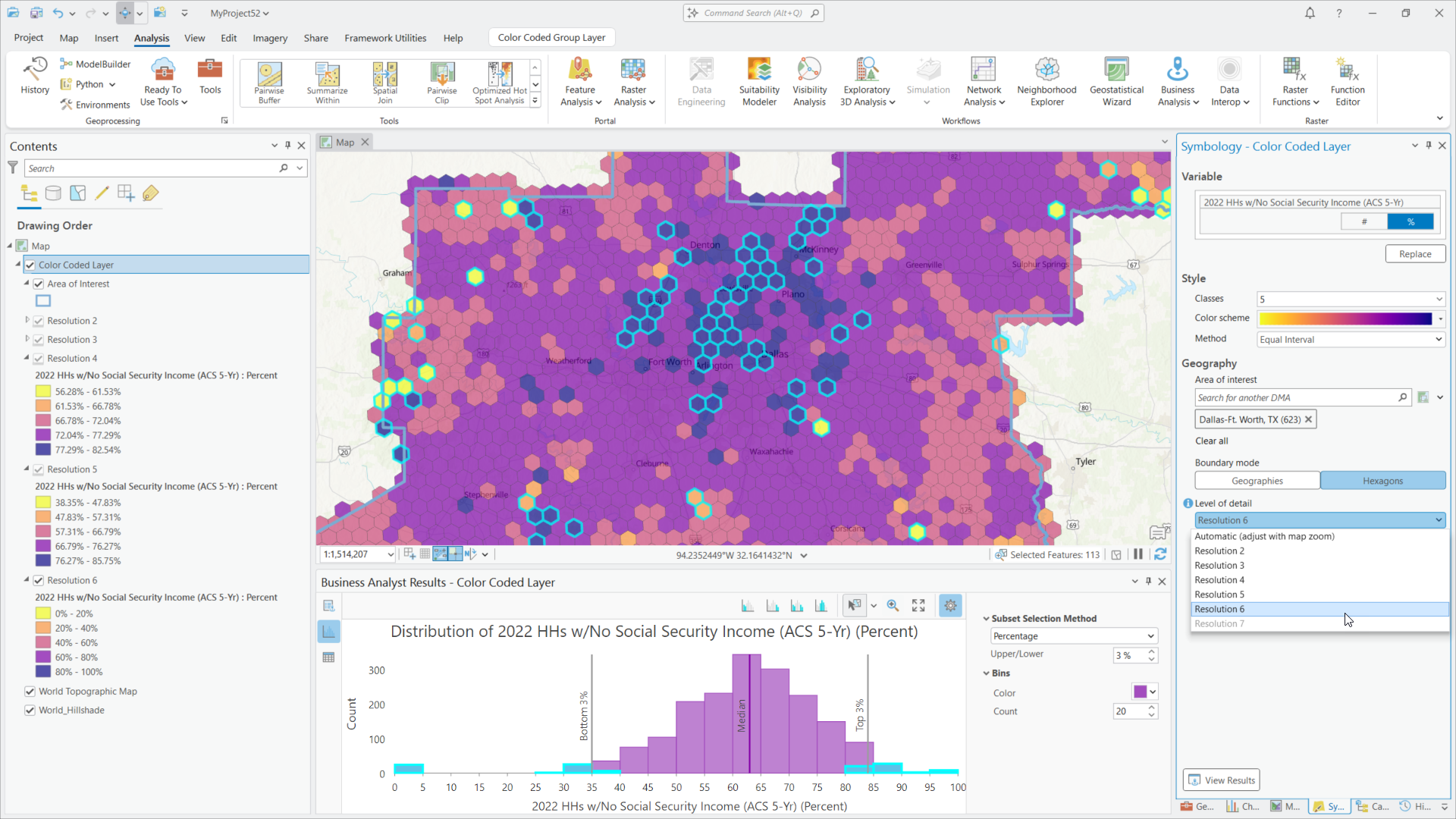The image size is (1456, 819).
Task: Run the Pairwise Buffer tool
Action: coord(269,83)
